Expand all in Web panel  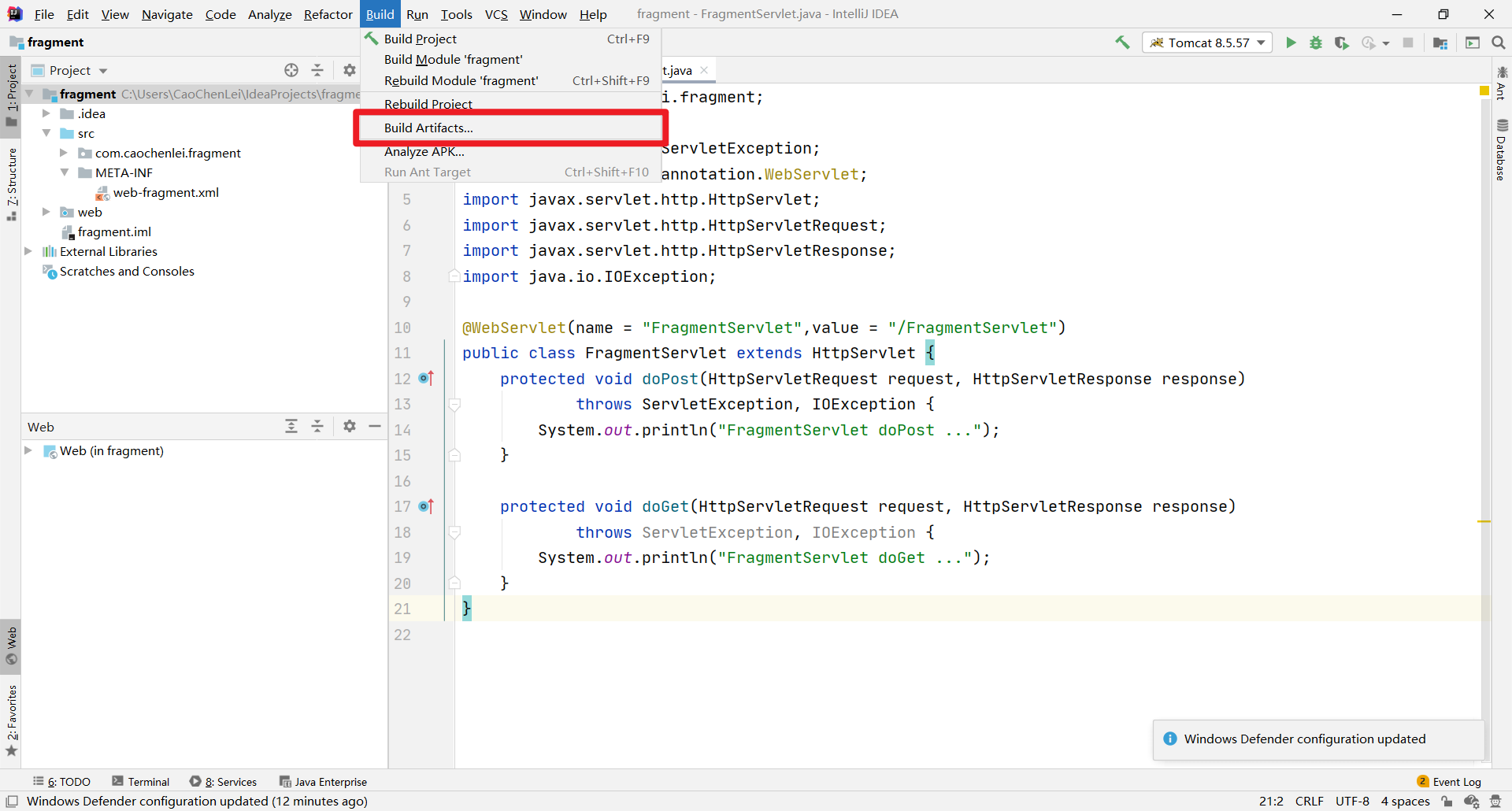pos(291,426)
